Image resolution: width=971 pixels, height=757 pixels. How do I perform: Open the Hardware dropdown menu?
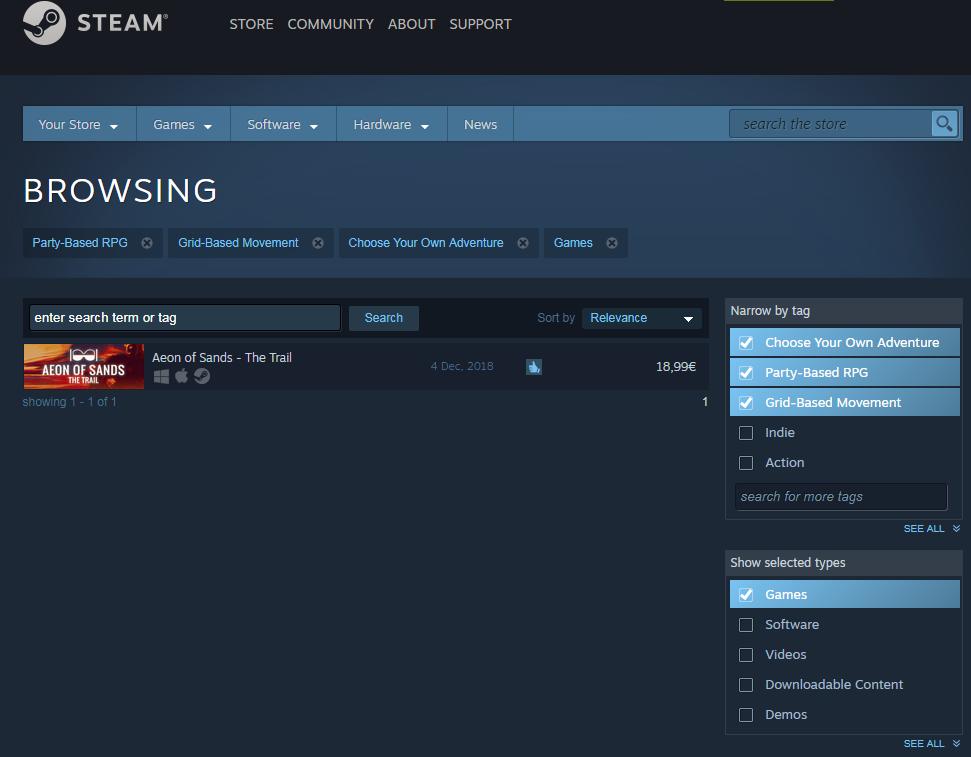(x=391, y=125)
